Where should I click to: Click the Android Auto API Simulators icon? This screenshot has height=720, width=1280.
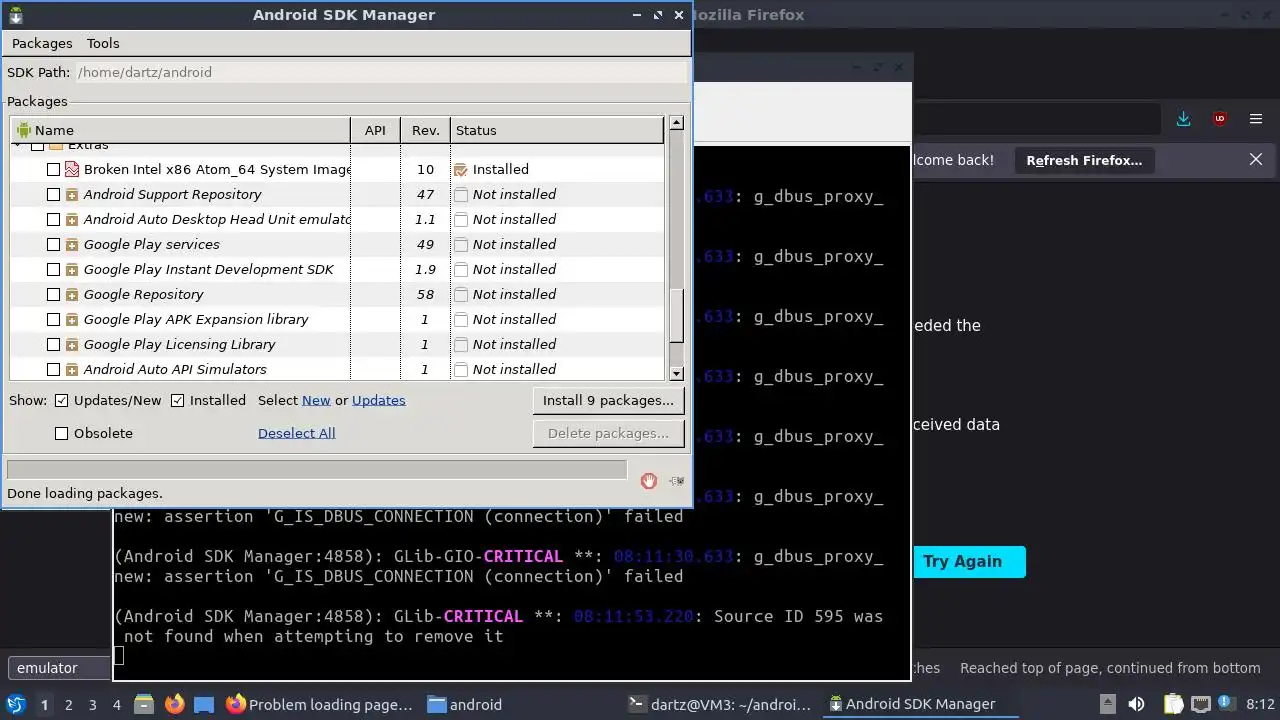[72, 370]
